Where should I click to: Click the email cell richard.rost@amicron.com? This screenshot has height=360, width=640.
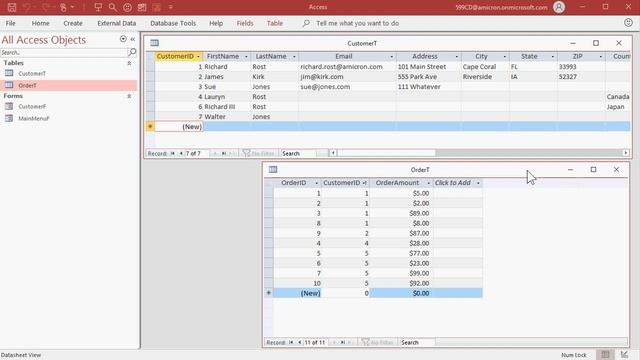pos(347,67)
